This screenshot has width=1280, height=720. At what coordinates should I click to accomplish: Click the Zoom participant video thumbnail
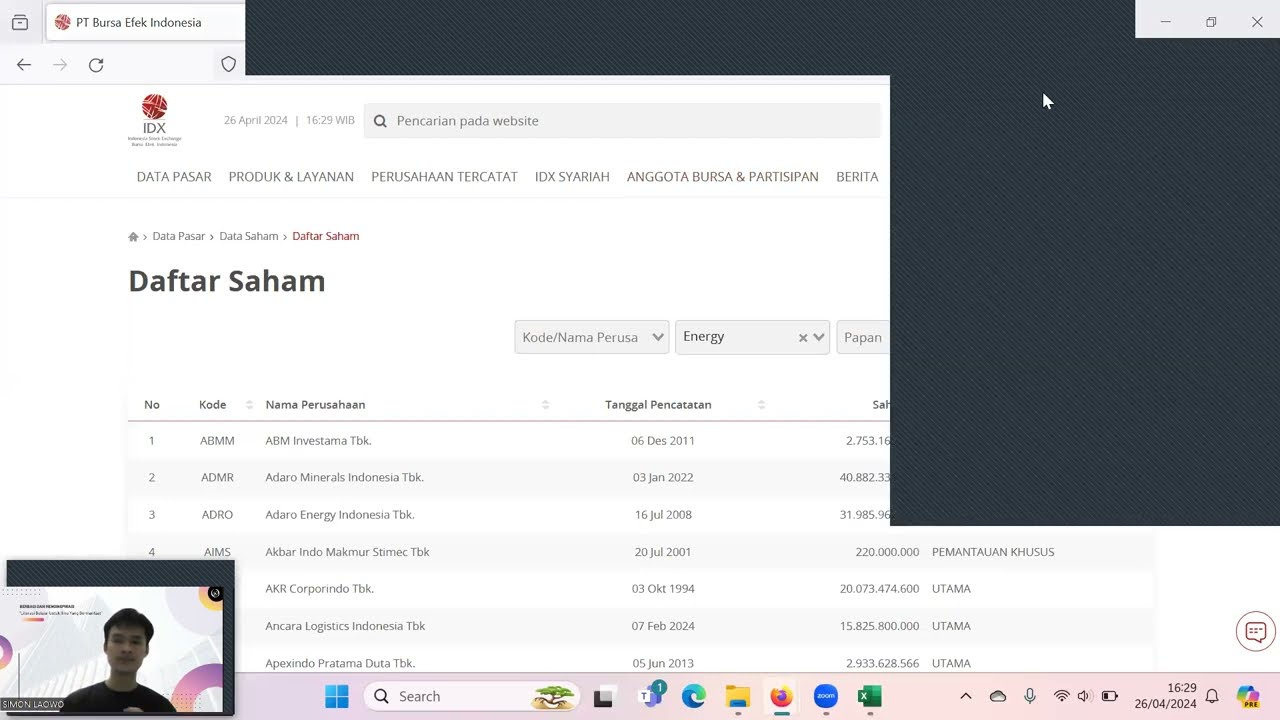click(x=120, y=638)
